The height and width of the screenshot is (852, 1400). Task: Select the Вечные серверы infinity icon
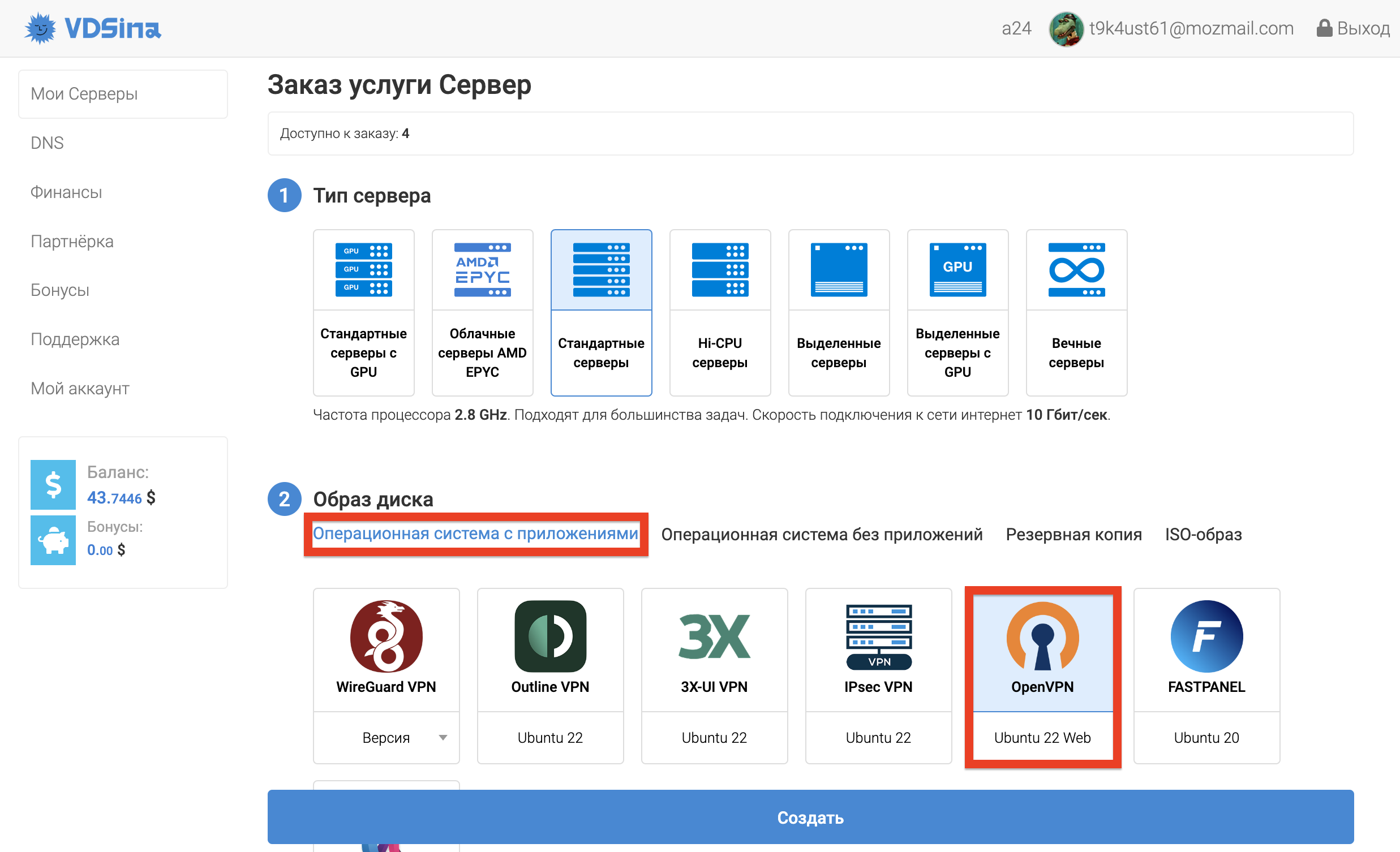[1076, 269]
